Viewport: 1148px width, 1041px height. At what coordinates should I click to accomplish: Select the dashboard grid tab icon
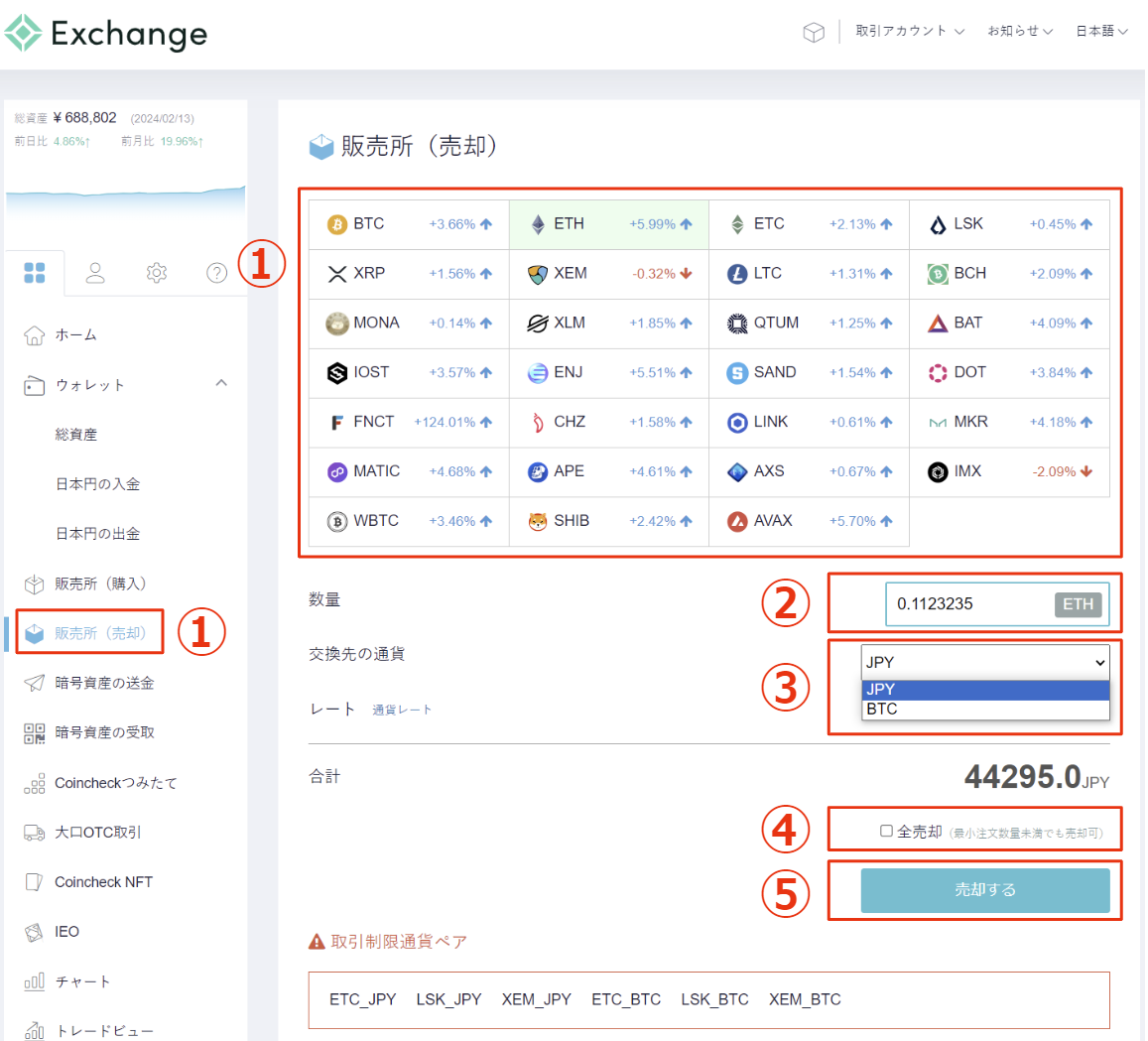pyautogui.click(x=35, y=273)
